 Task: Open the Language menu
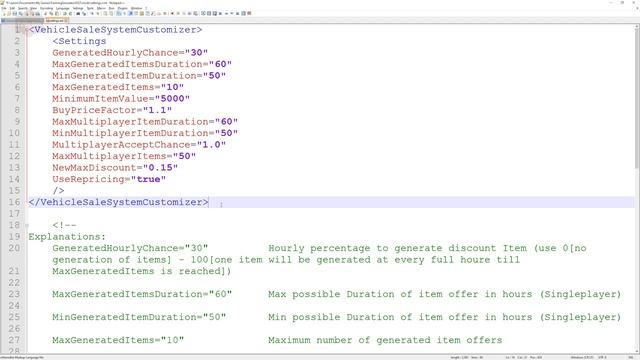pos(62,8)
